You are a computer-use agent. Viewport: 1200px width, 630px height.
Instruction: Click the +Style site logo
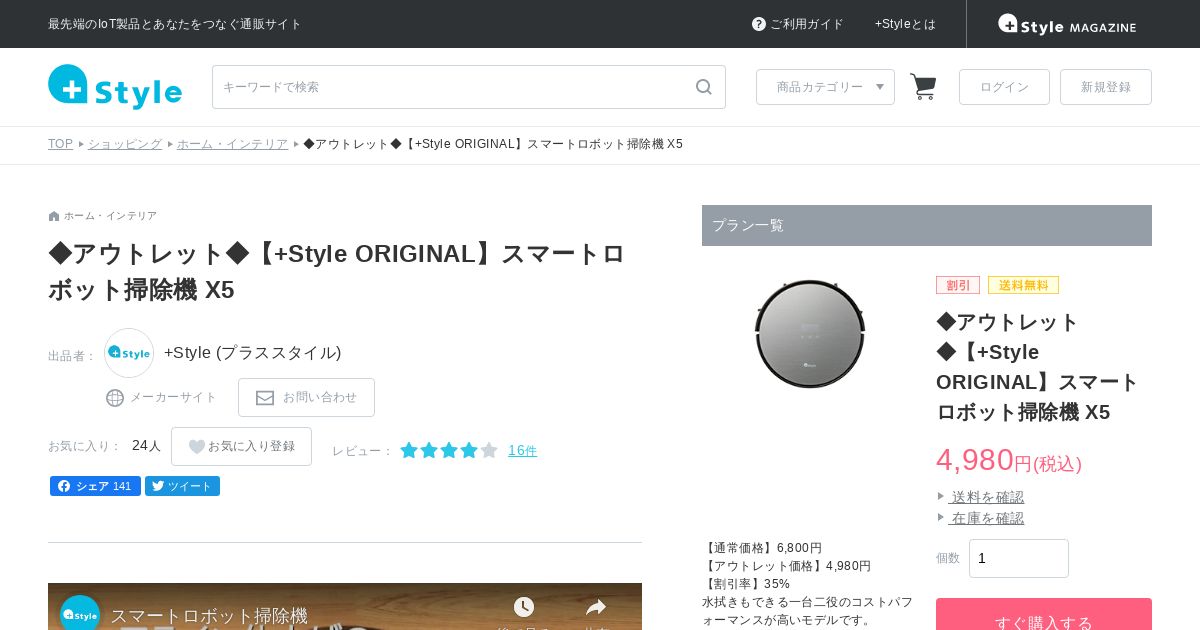click(x=115, y=87)
